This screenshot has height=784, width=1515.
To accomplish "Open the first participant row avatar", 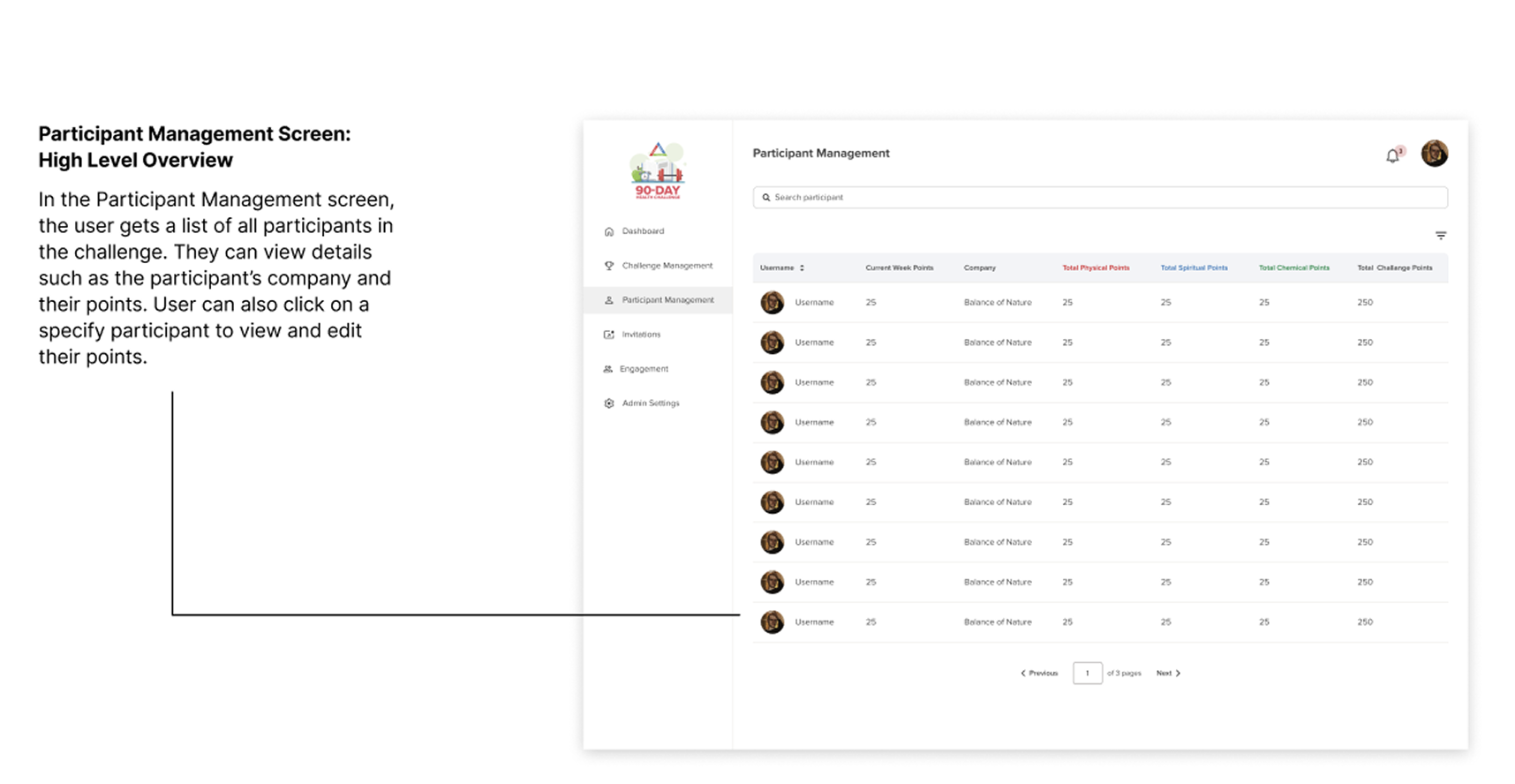I will [773, 303].
